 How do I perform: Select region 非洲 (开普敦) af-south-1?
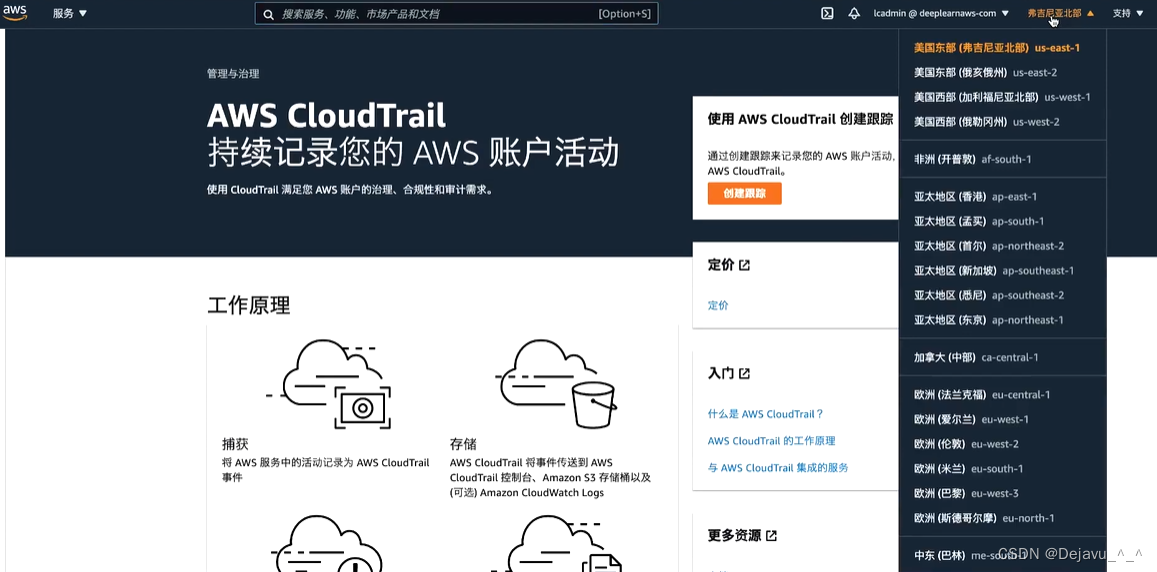973,159
